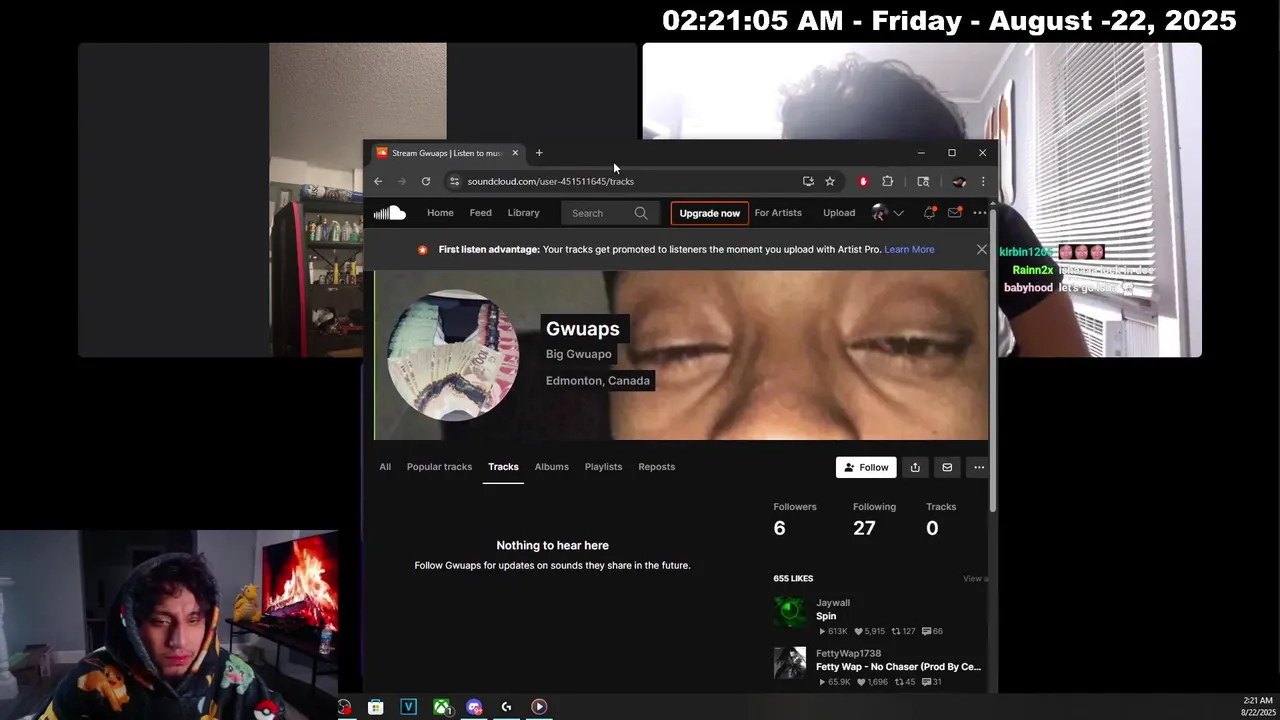Follow the Gwuaps profile
1280x720 pixels.
[x=866, y=467]
